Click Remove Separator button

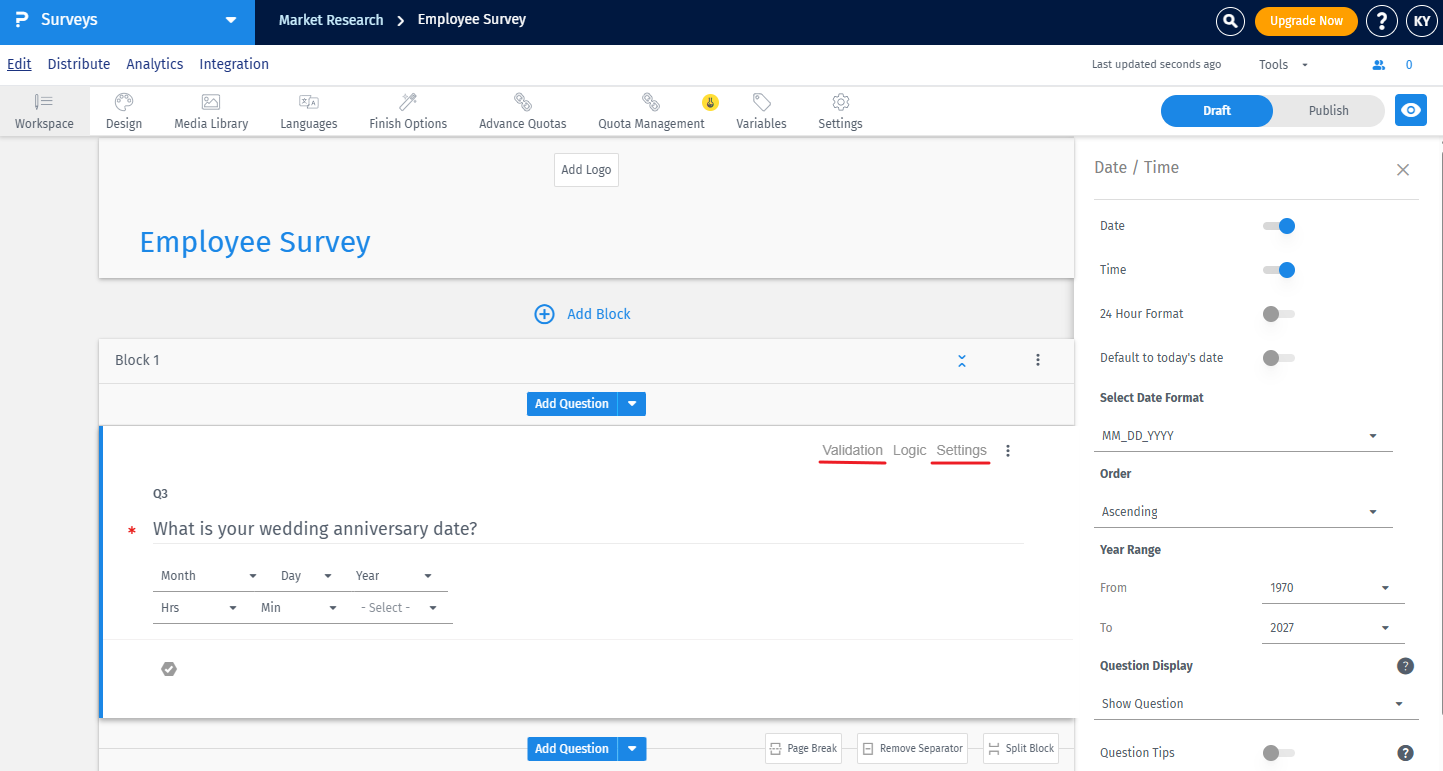click(x=912, y=748)
